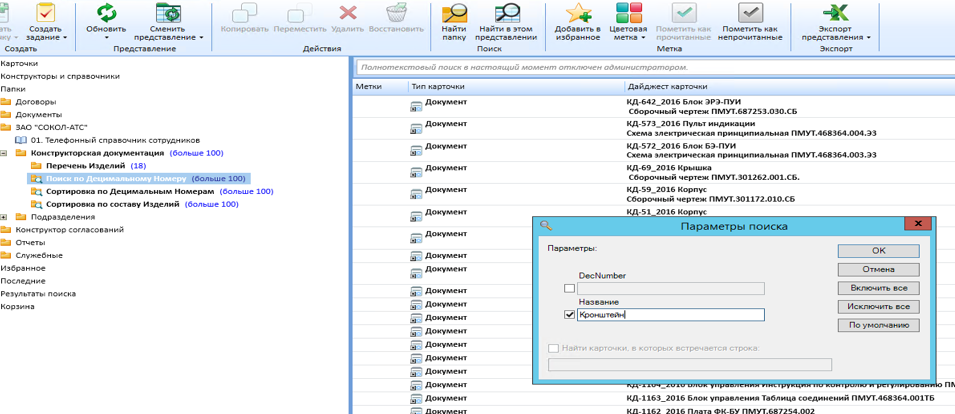
Task: Select Конструктор согласований folder
Action: [x=69, y=230]
